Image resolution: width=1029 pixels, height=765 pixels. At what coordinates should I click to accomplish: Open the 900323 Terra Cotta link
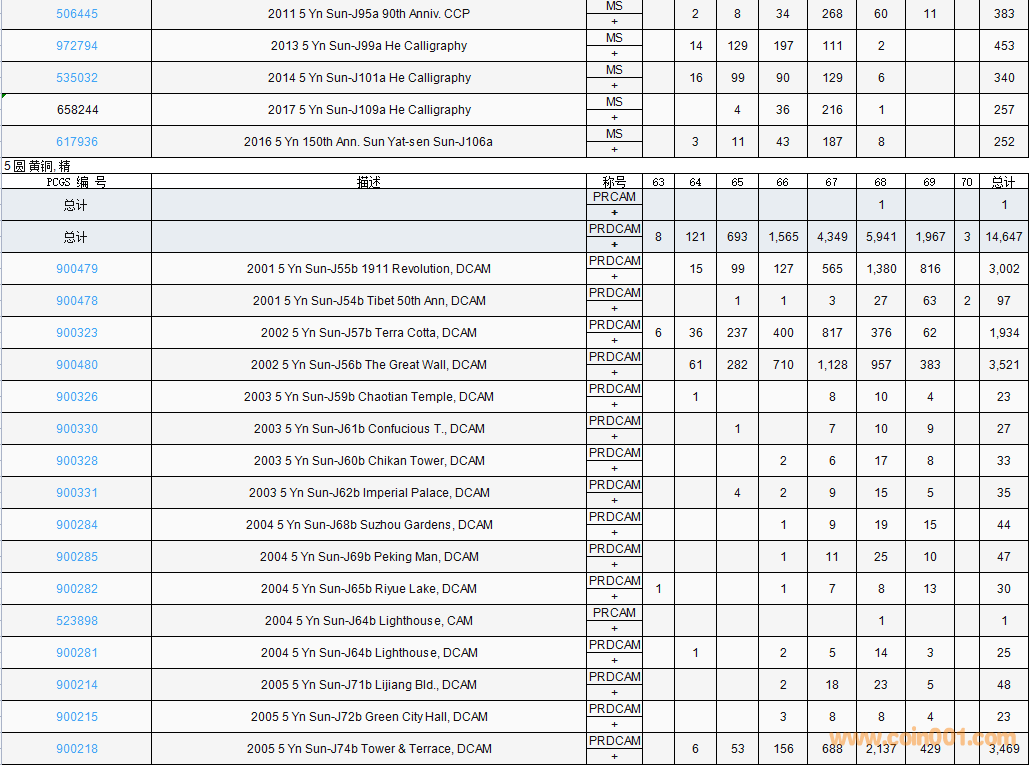pos(77,333)
